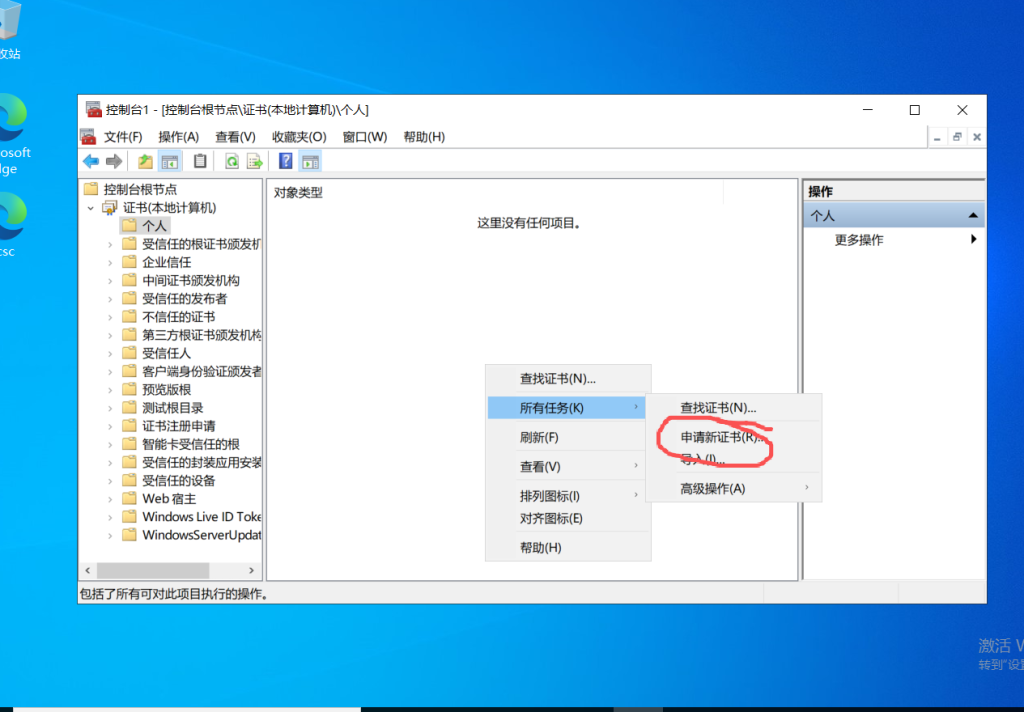Viewport: 1024px width, 712px height.
Task: Collapse the 证书(本地计算机) tree node
Action: [x=91, y=208]
